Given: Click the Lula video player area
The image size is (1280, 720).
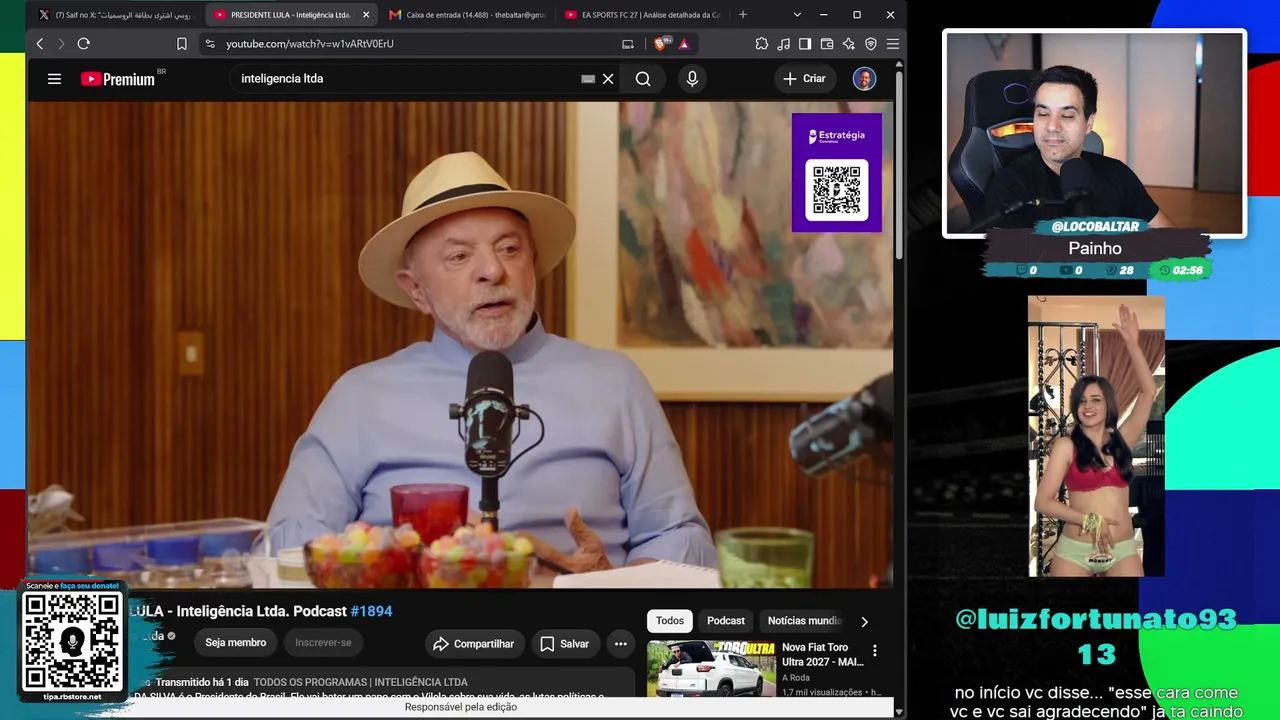Looking at the screenshot, I should coord(460,345).
